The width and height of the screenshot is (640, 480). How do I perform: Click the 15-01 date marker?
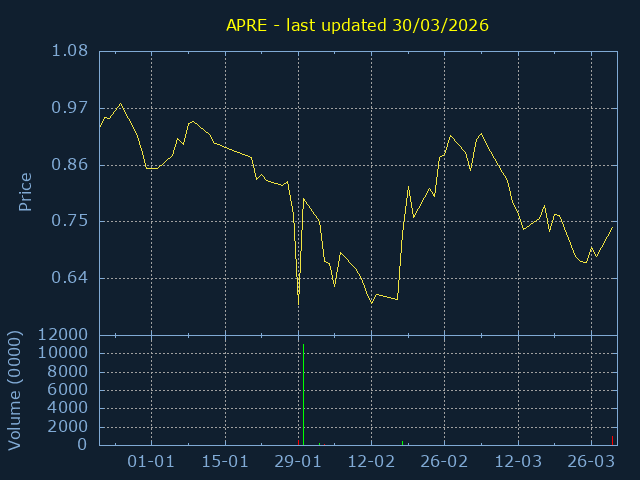click(x=225, y=462)
